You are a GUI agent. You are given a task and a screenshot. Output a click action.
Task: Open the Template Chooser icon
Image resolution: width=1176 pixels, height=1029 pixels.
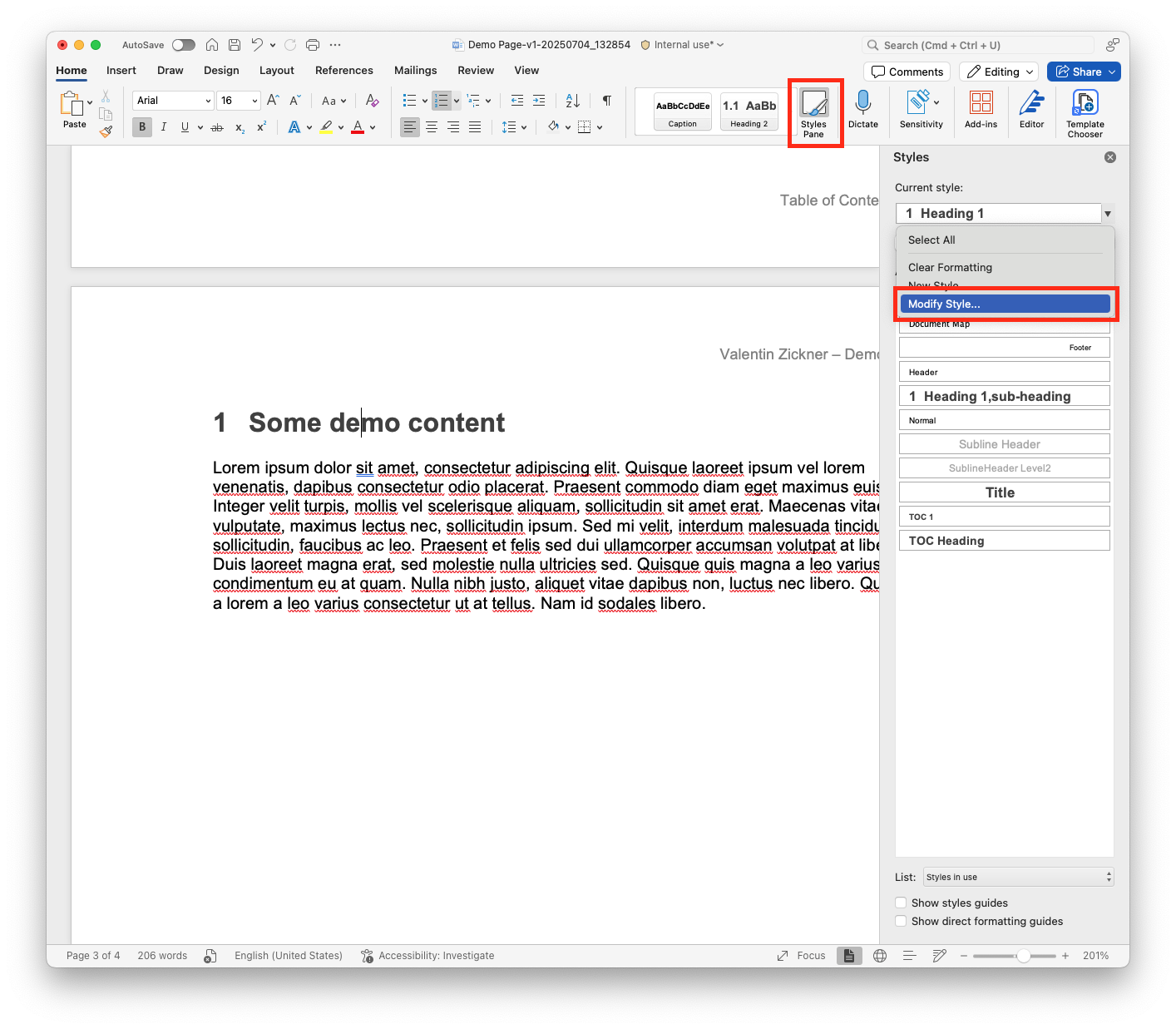[1085, 106]
